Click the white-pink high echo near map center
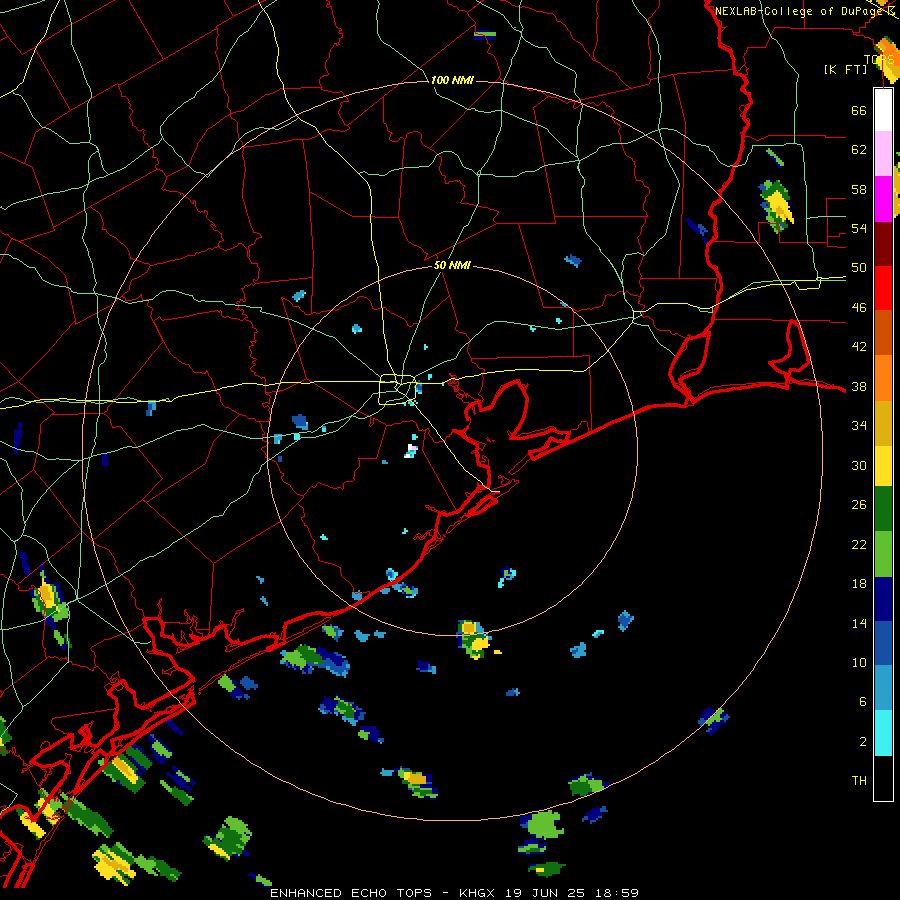Viewport: 900px width, 900px height. (411, 451)
